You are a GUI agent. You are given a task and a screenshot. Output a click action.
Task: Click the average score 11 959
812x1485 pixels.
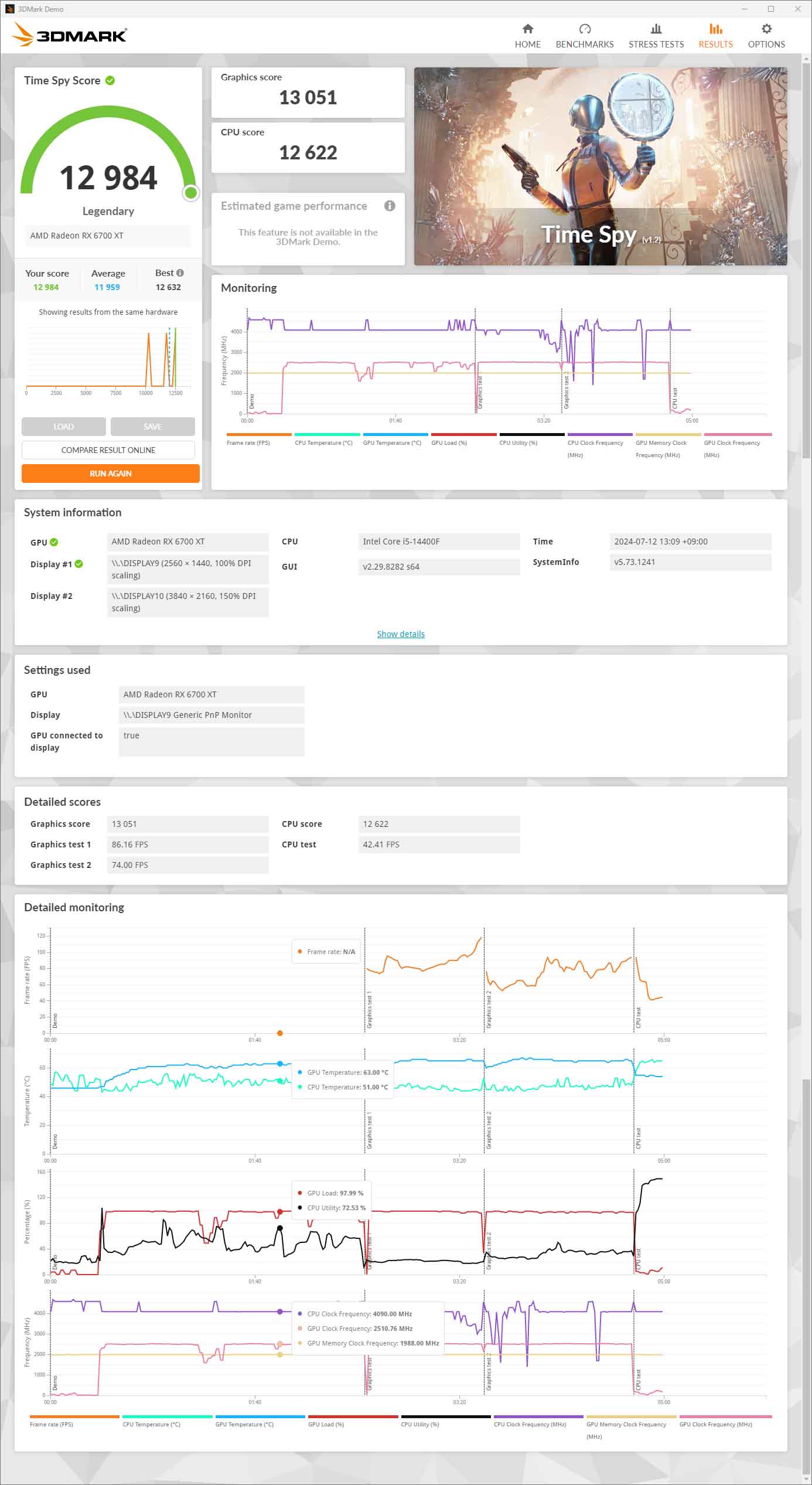tap(107, 287)
